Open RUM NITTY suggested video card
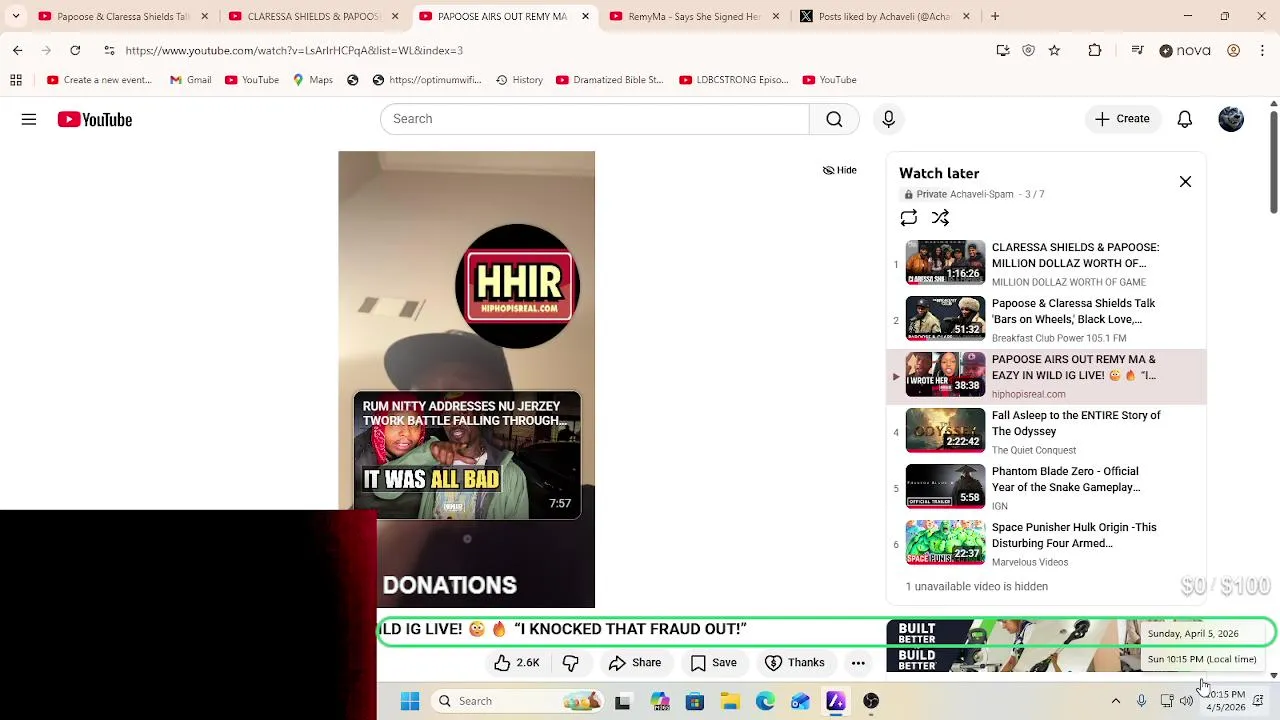1280x720 pixels. [x=467, y=456]
